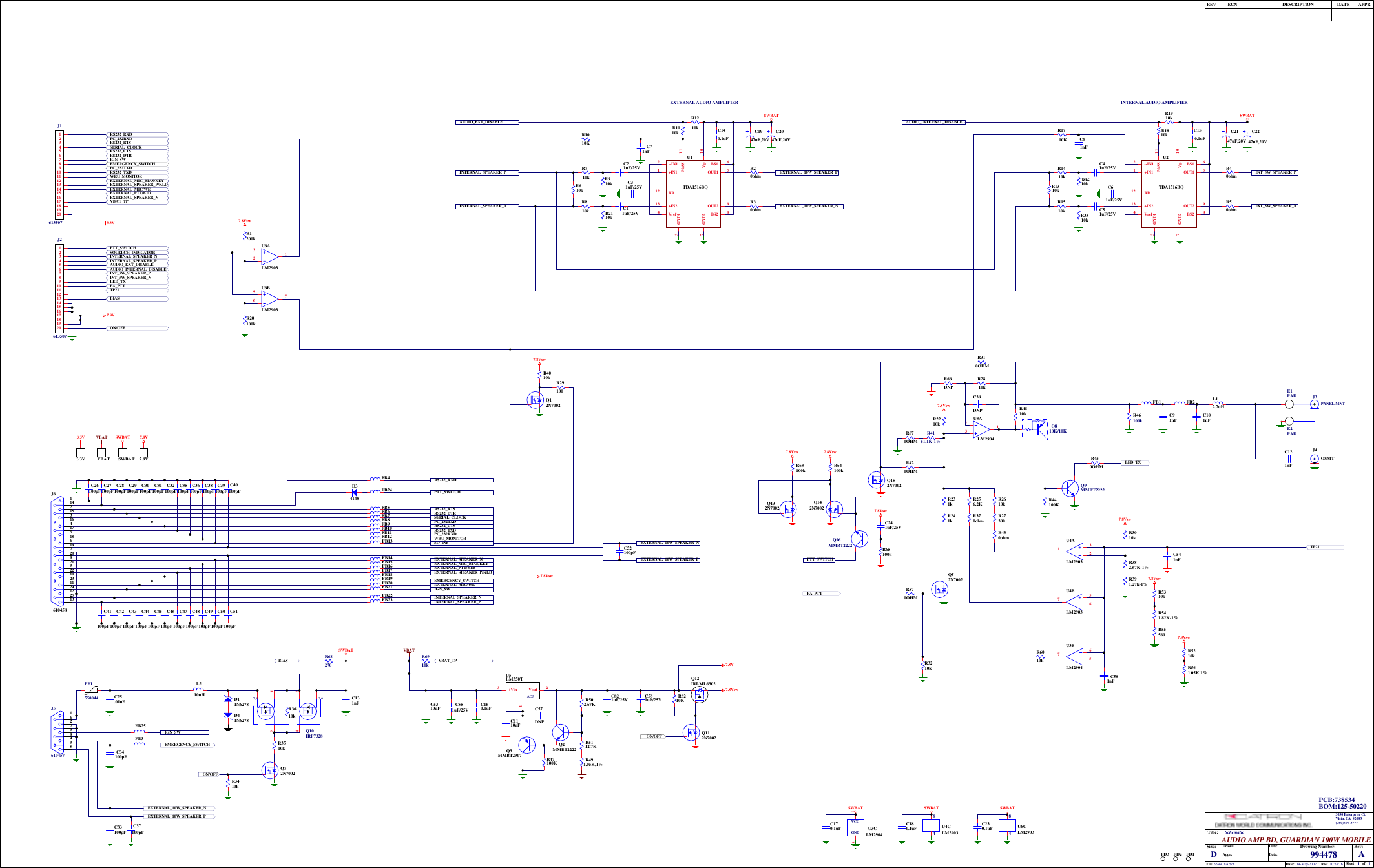Image resolution: width=1374 pixels, height=868 pixels.
Task: Select the U4B LM2903 comparator
Action: coord(1074,601)
